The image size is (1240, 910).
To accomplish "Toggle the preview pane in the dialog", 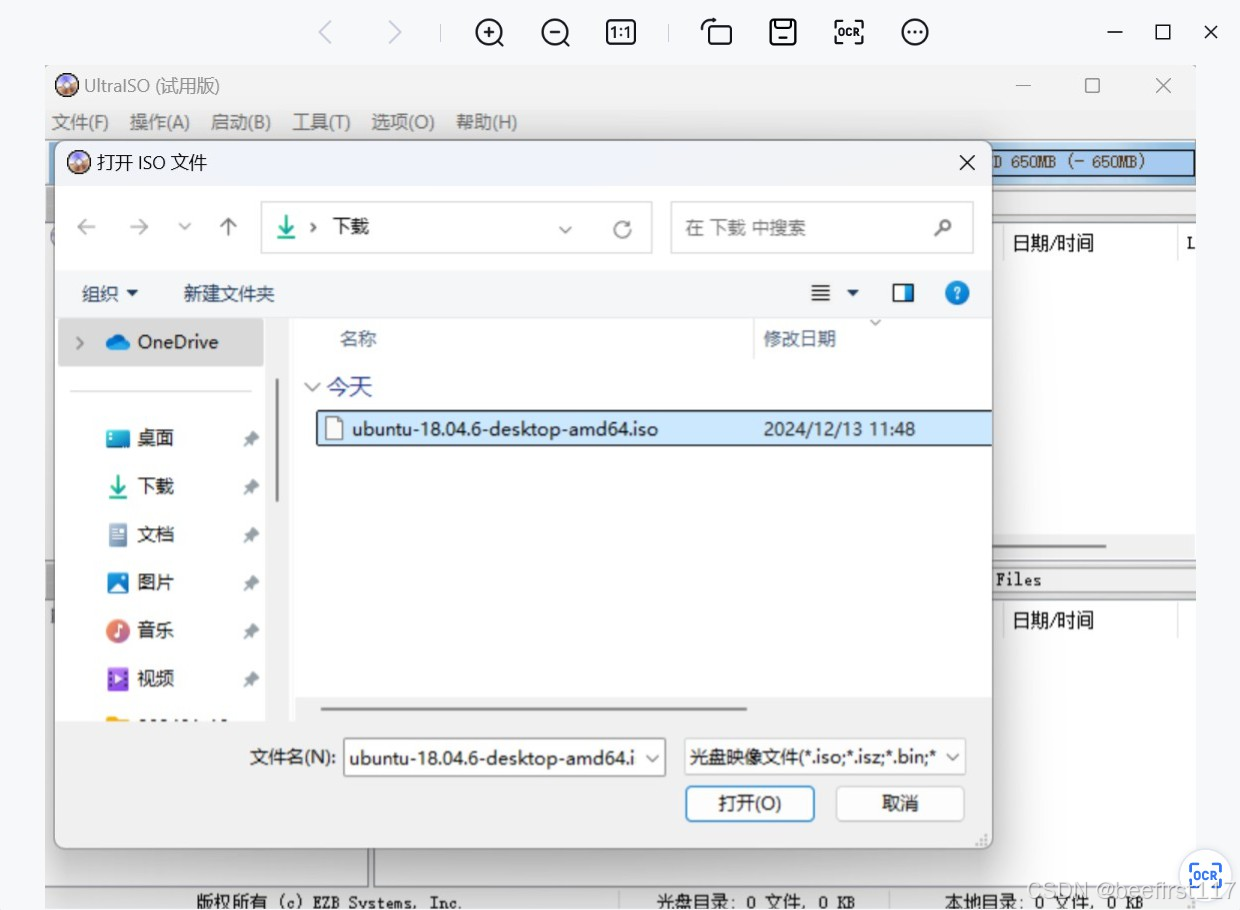I will pyautogui.click(x=902, y=292).
